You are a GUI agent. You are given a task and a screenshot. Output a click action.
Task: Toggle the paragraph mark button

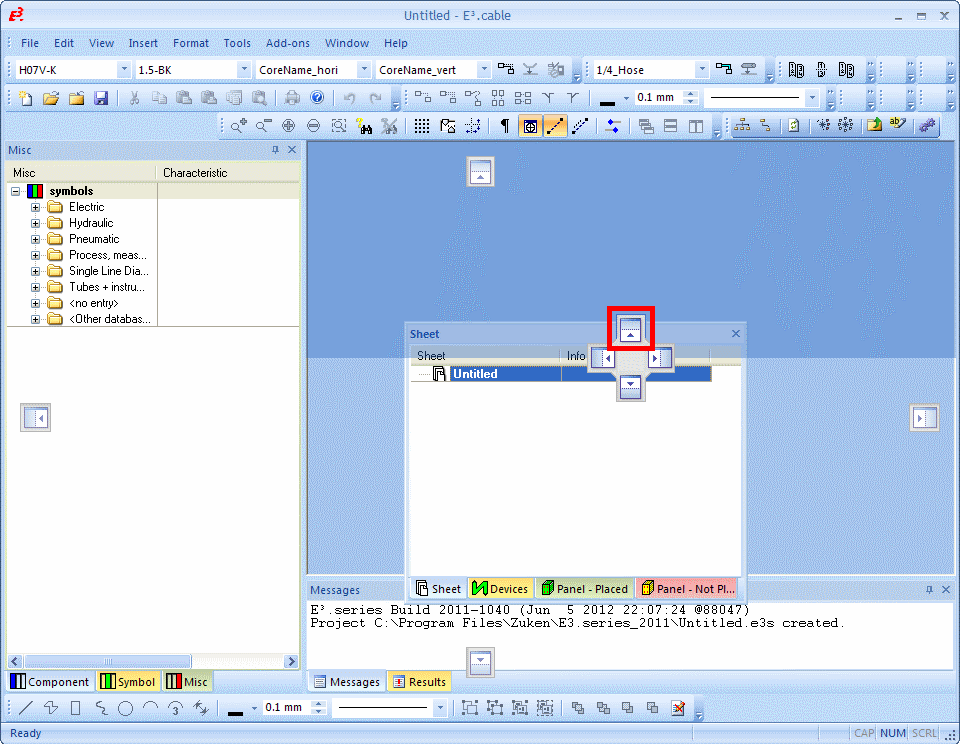(504, 126)
